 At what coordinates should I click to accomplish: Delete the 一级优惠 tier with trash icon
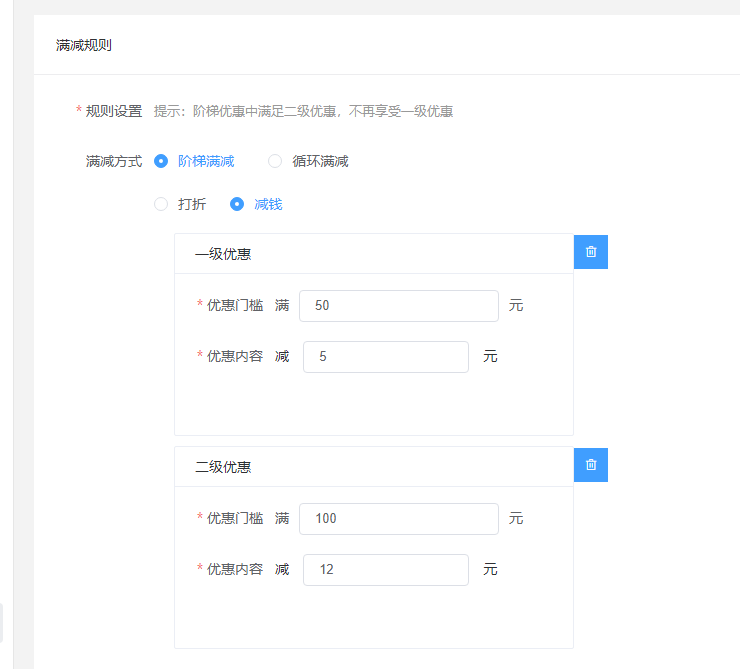pyautogui.click(x=590, y=252)
